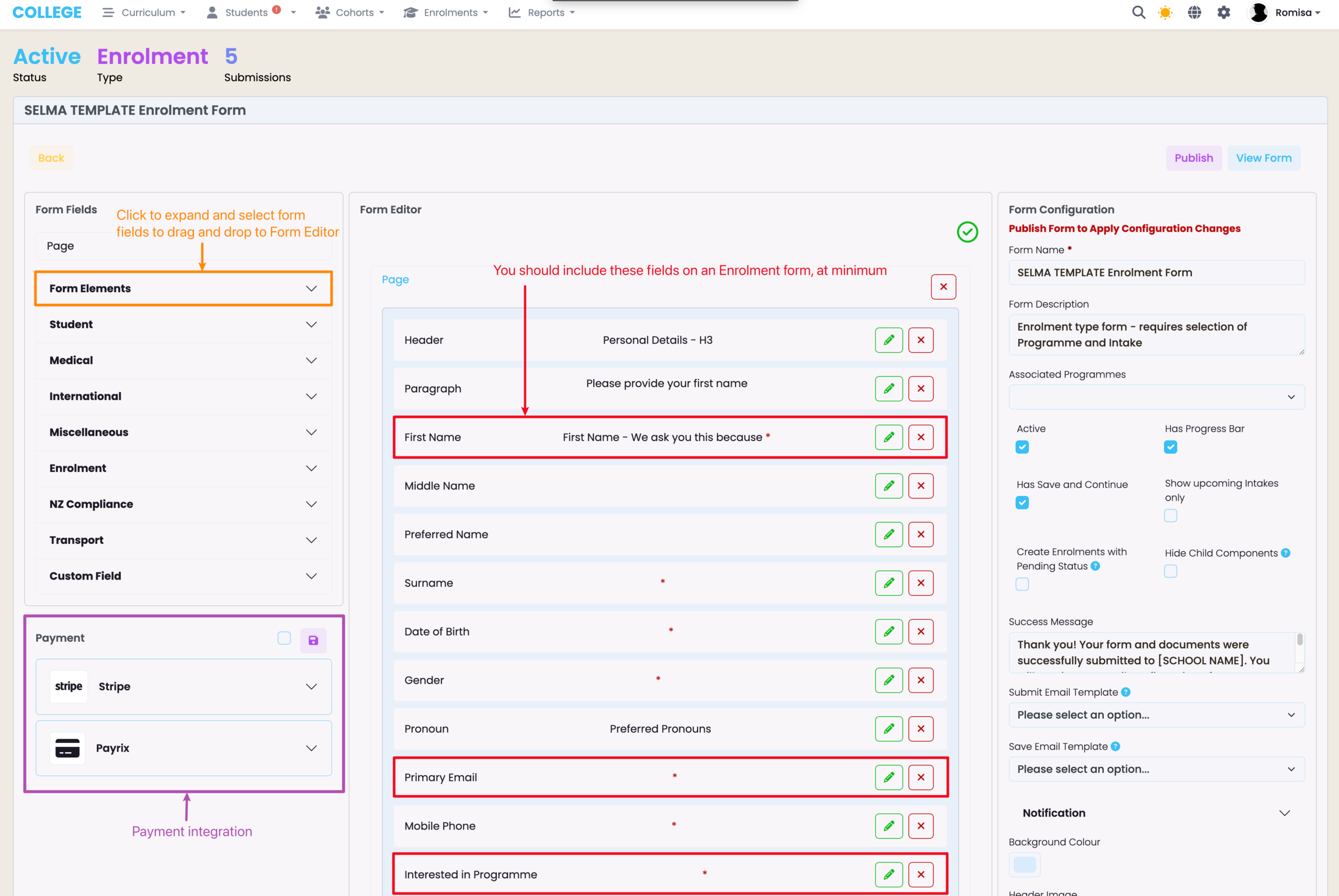Click the Publish button
The image size is (1339, 896).
pos(1193,158)
